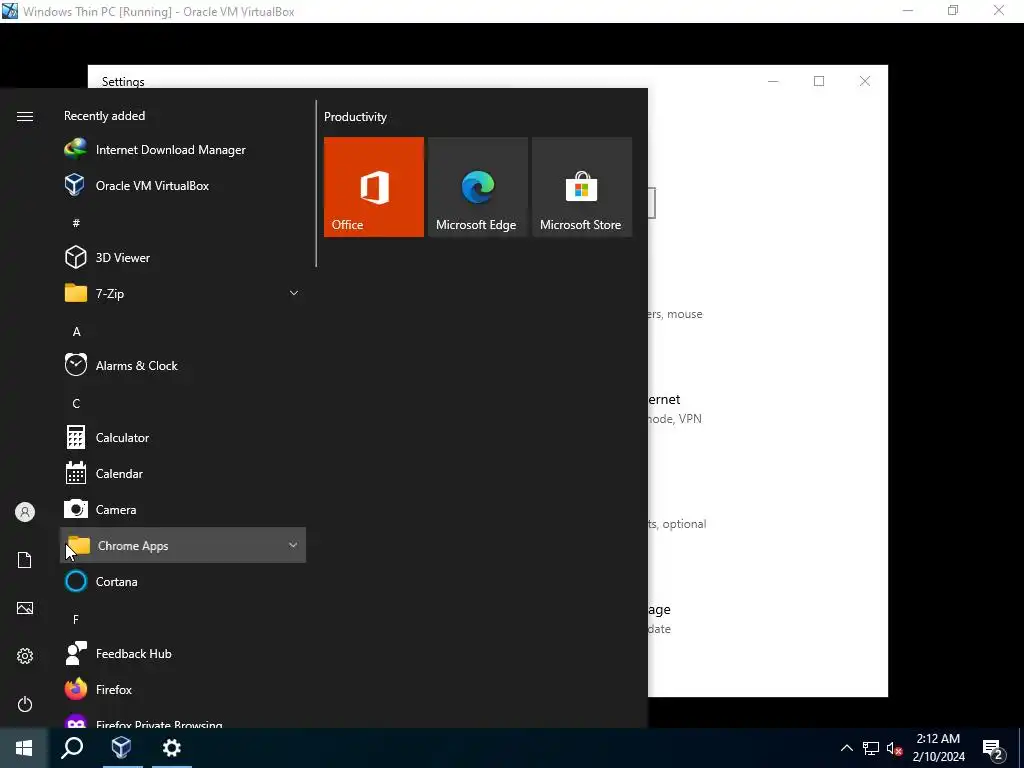This screenshot has height=768, width=1024.
Task: Expand Chrome Apps folder chevron
Action: pos(293,545)
